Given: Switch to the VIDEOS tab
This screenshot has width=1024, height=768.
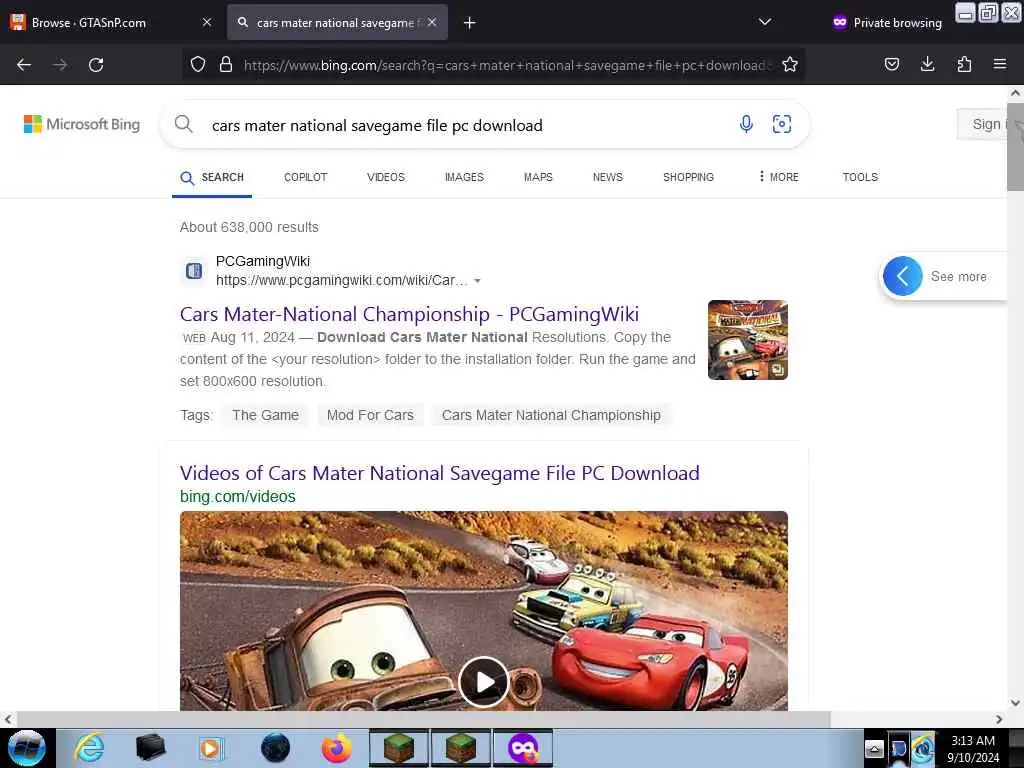Looking at the screenshot, I should [386, 178].
